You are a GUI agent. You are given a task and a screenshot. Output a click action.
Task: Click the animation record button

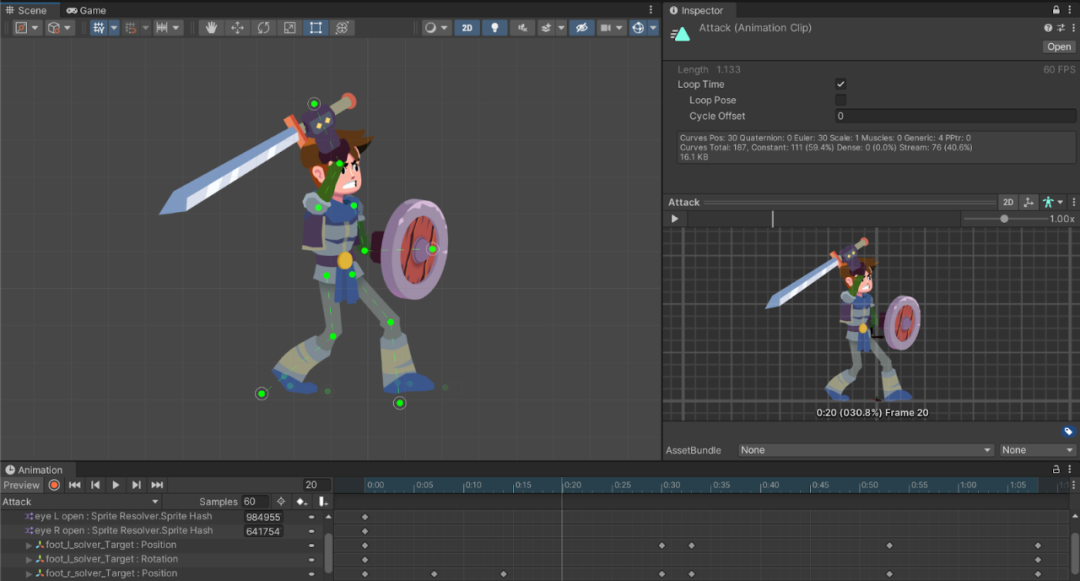(x=54, y=485)
